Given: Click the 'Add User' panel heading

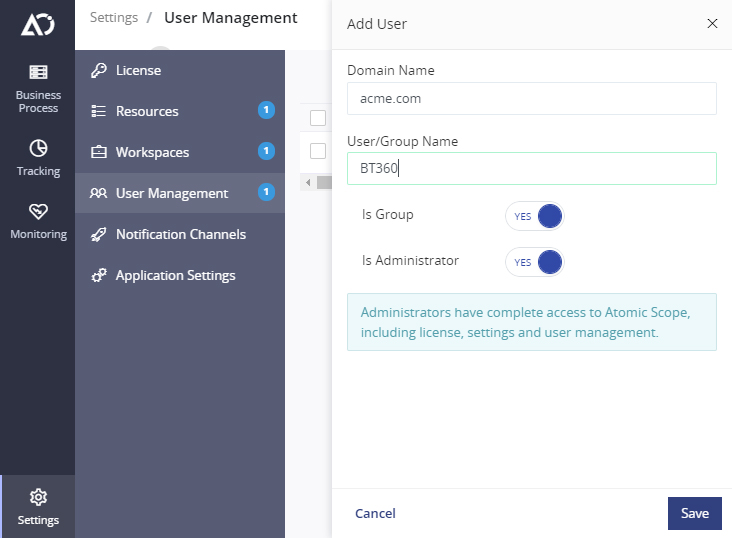Looking at the screenshot, I should pyautogui.click(x=377, y=24).
